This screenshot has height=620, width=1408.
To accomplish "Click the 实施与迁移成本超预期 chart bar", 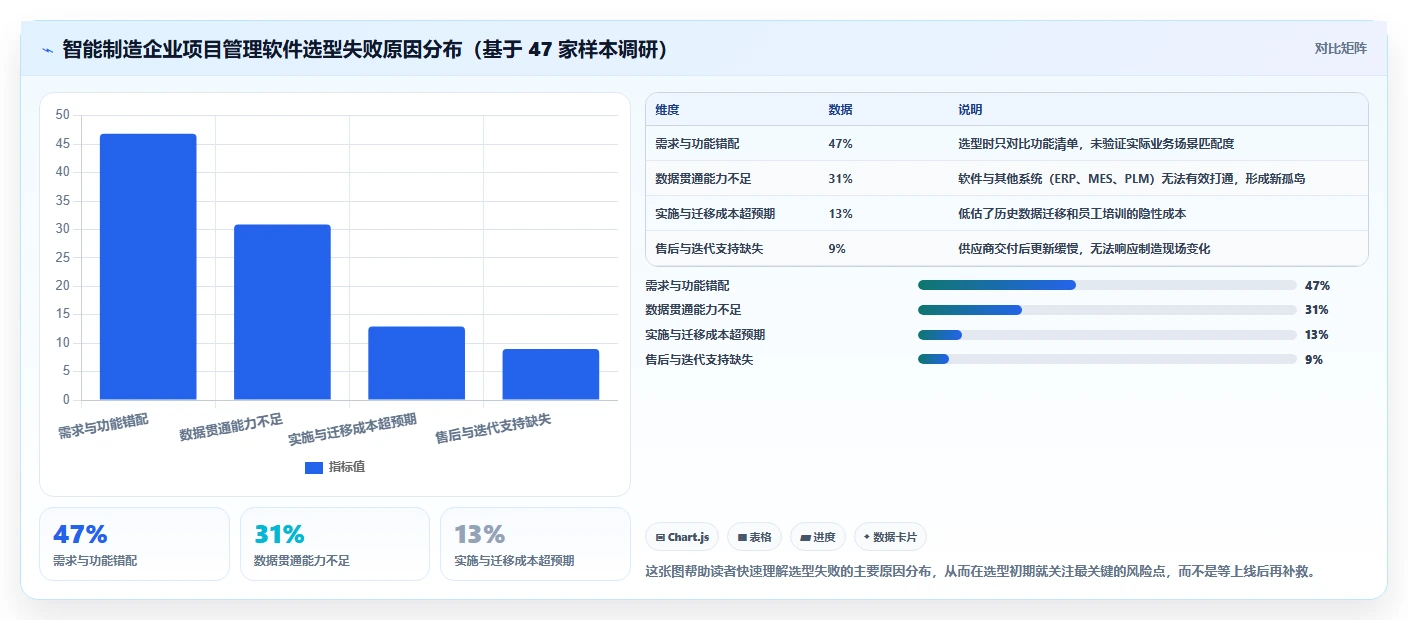I will (x=416, y=363).
